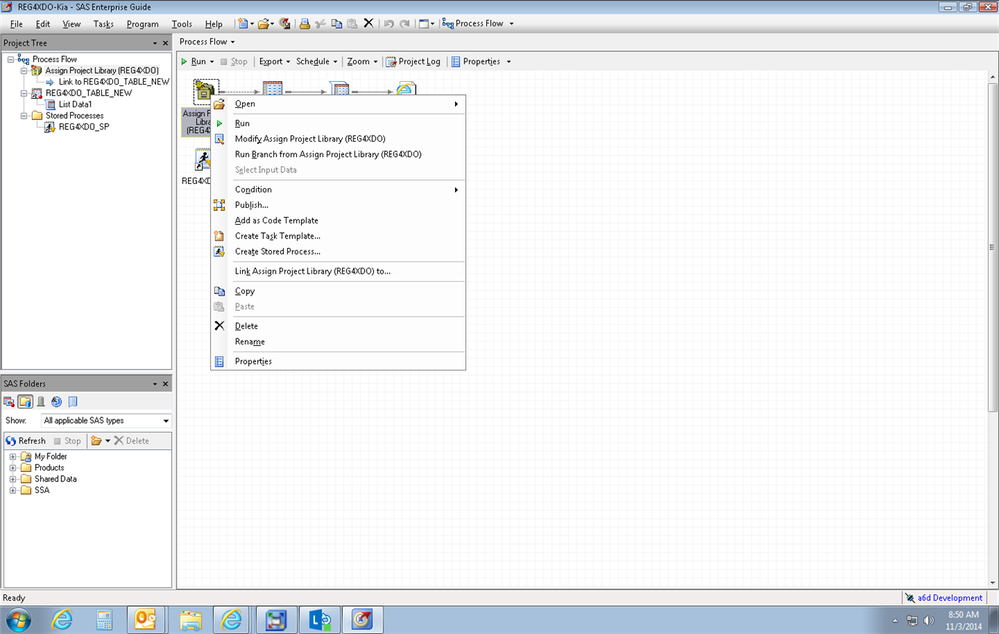Click the process flow vertical scrollbar
The image size is (999, 634).
tap(992, 247)
